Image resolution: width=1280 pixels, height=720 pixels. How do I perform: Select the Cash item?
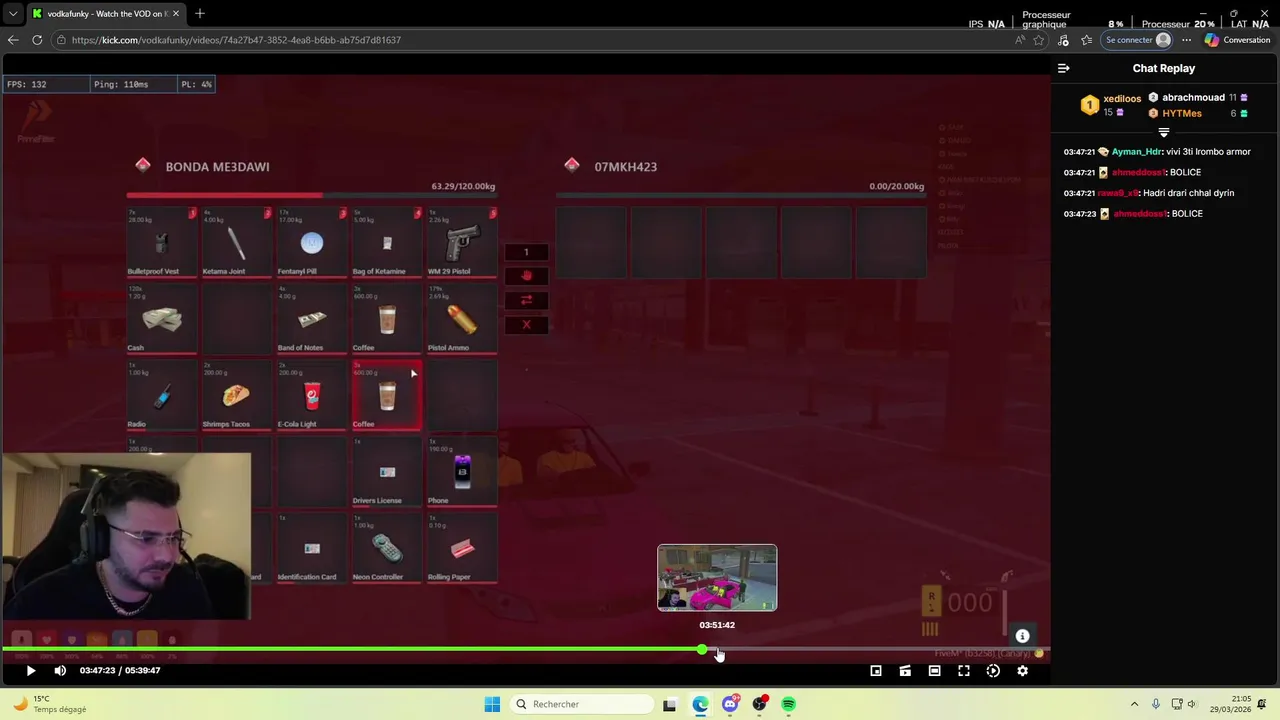point(162,319)
